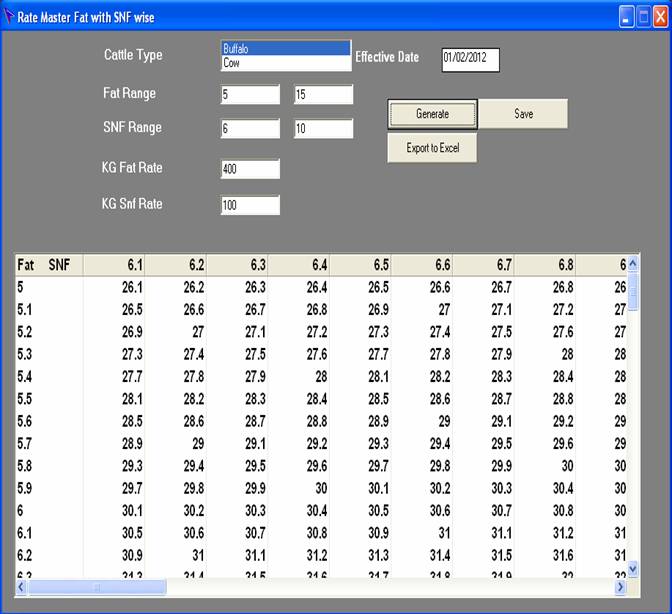Edit the Fat Range maximum field
This screenshot has width=672, height=614.
pyautogui.click(x=323, y=95)
